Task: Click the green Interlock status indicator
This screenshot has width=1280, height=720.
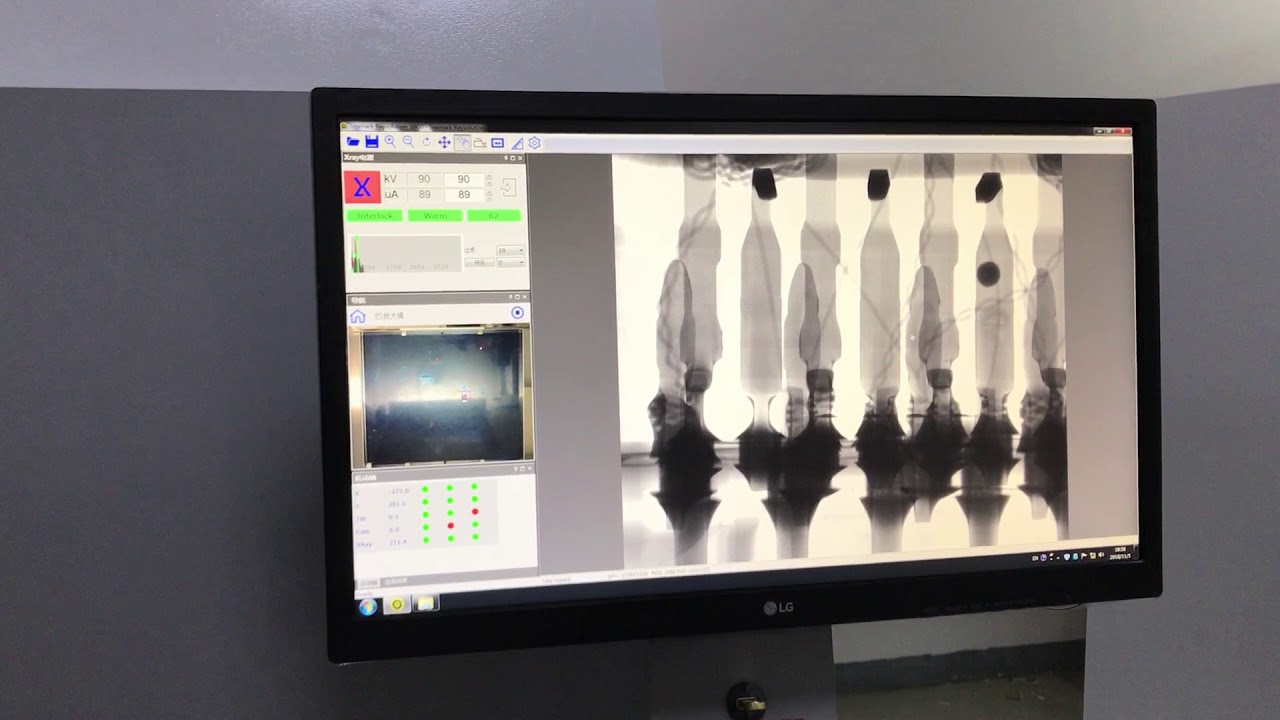Action: [x=374, y=216]
